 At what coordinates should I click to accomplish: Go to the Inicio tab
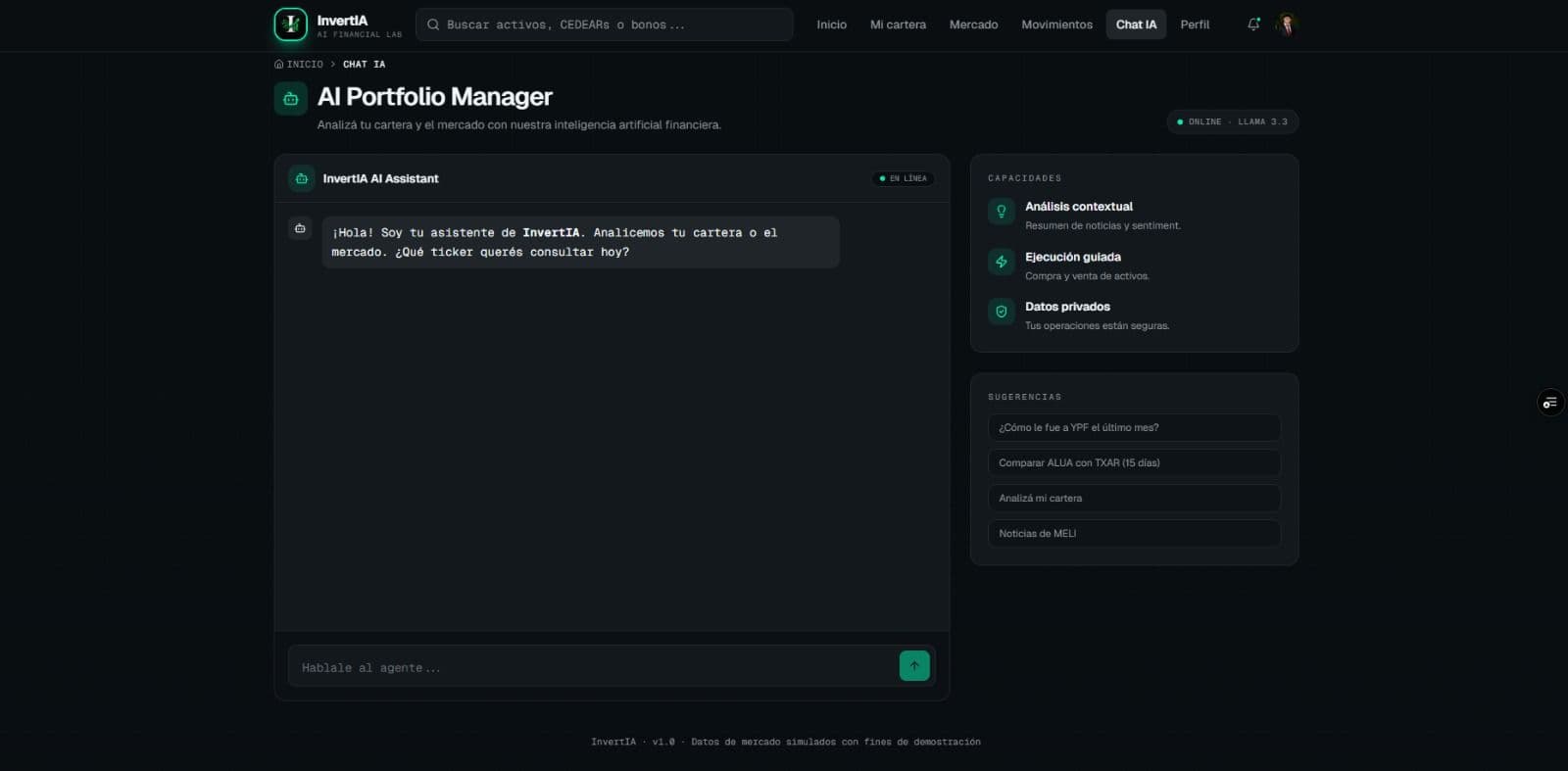(831, 24)
